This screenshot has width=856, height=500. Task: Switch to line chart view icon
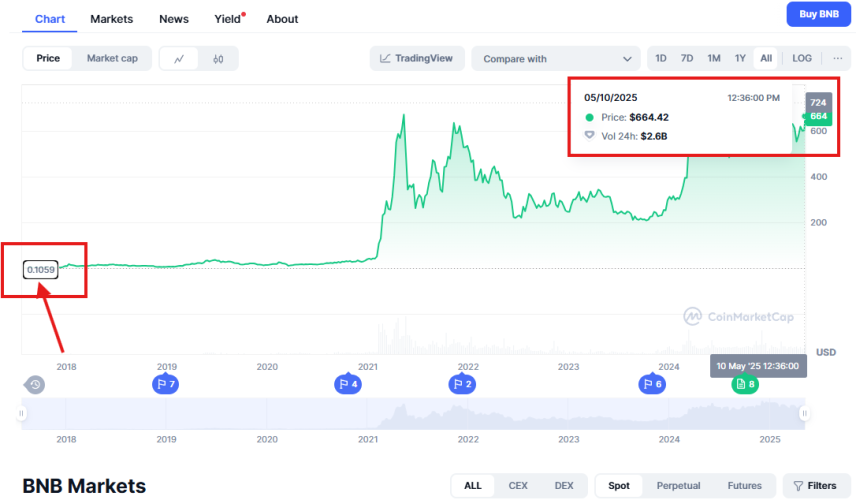pos(179,59)
